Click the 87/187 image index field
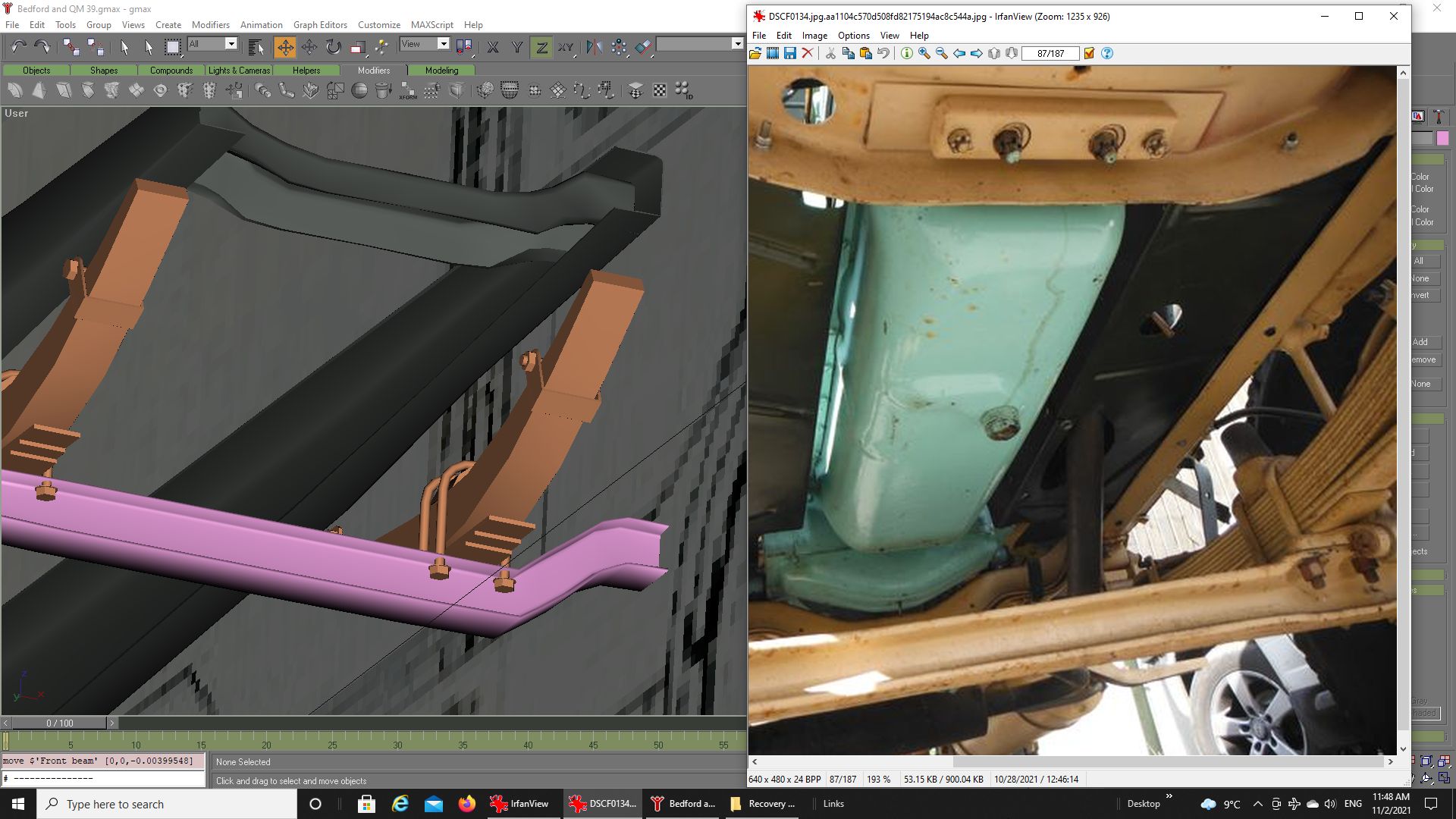Image resolution: width=1456 pixels, height=819 pixels. (1050, 53)
